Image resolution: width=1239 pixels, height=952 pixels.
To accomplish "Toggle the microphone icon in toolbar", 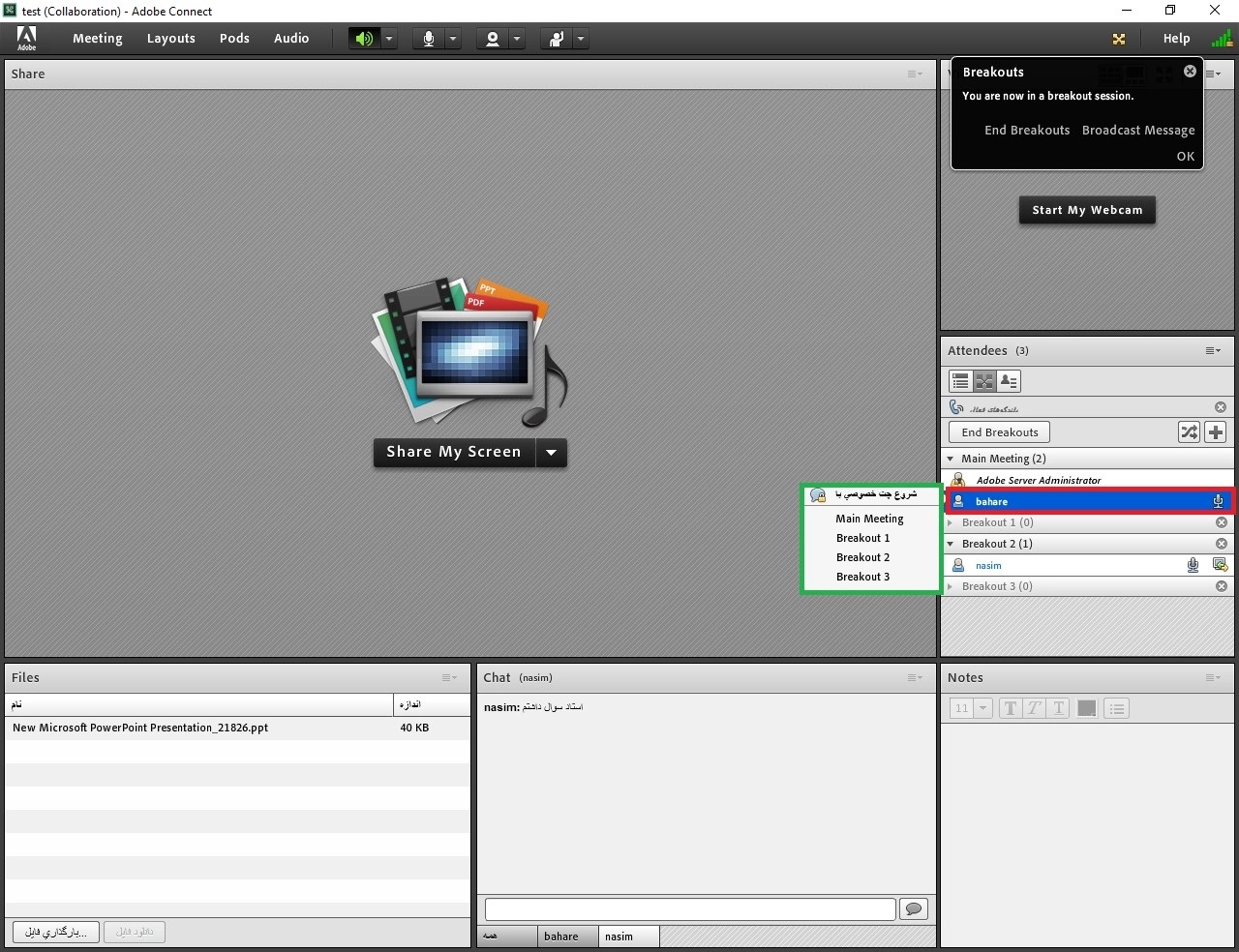I will tap(428, 39).
